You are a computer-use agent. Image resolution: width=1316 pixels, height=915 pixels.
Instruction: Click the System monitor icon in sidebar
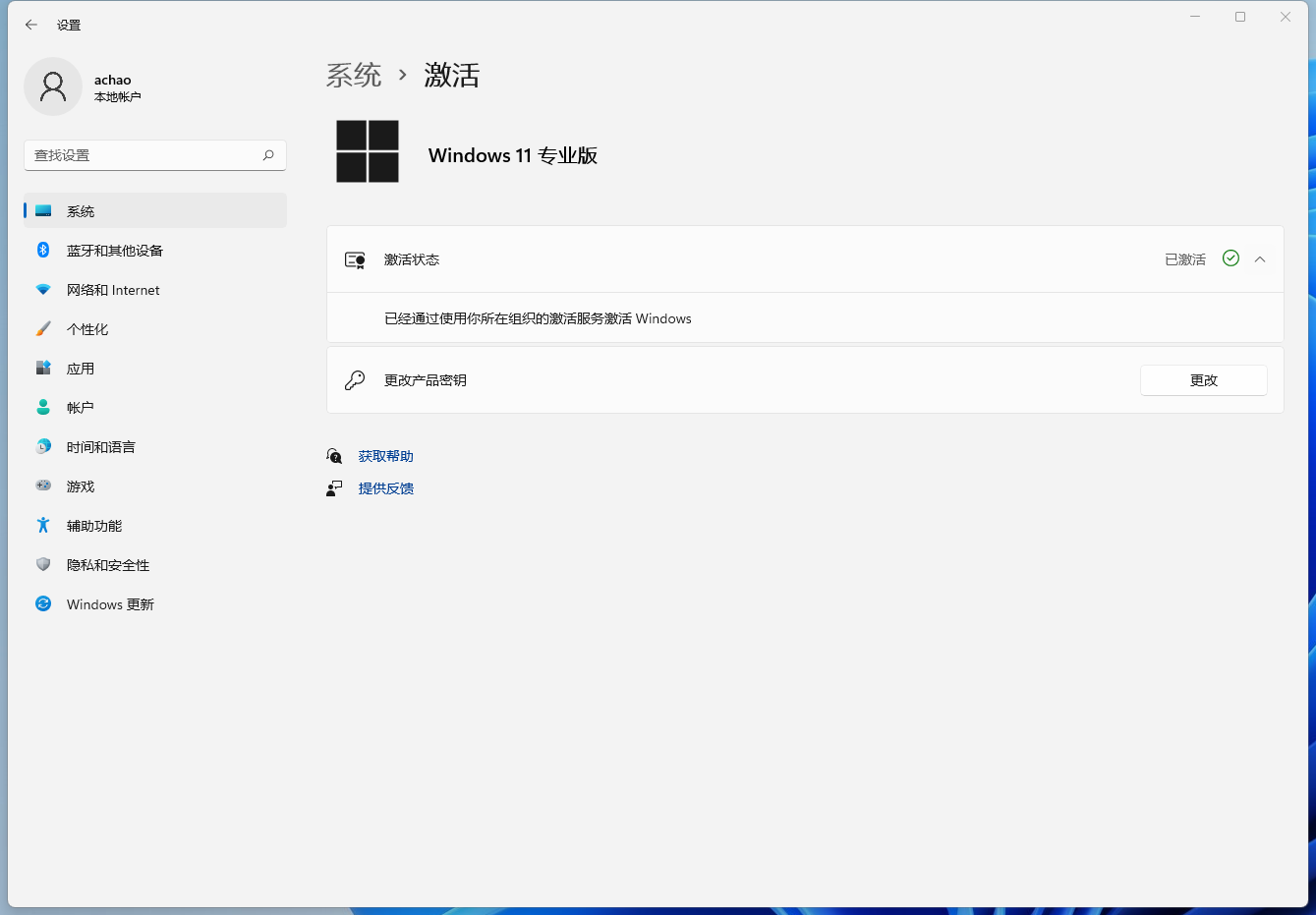43,210
